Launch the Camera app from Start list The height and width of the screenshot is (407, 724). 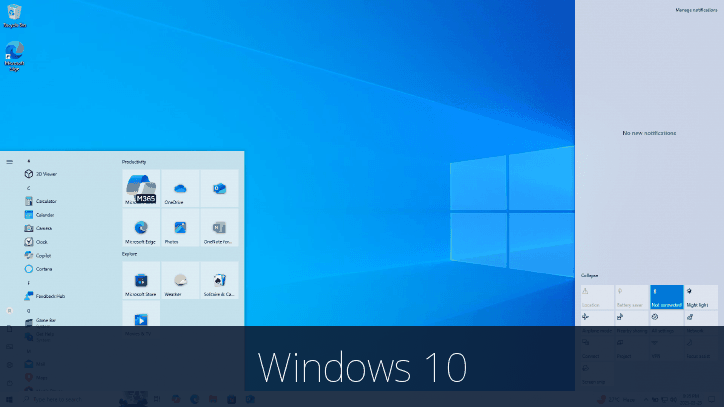point(38,228)
